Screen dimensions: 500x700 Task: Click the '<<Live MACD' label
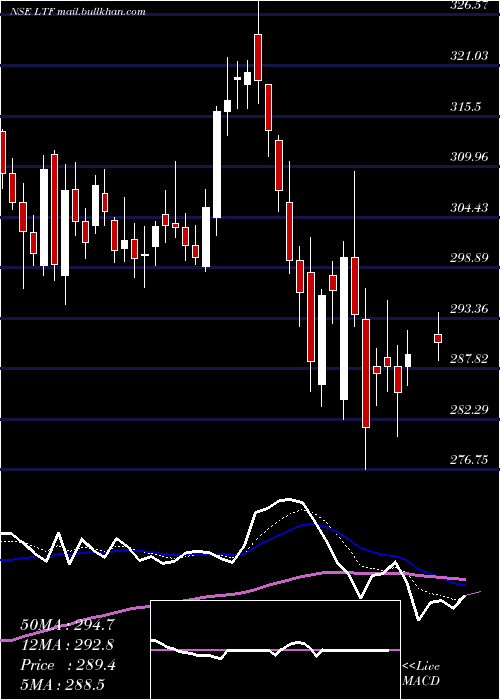click(x=421, y=674)
